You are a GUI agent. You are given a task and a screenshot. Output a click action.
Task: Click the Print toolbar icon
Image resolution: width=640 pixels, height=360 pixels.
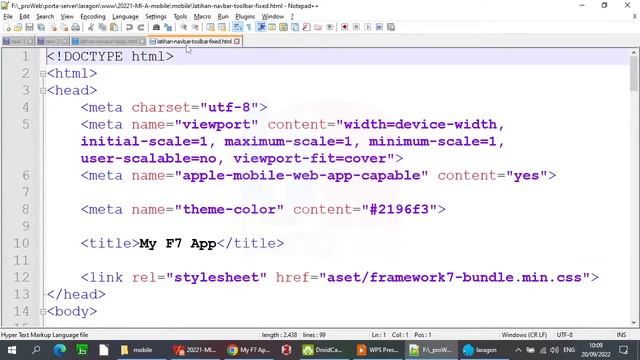pos(76,27)
